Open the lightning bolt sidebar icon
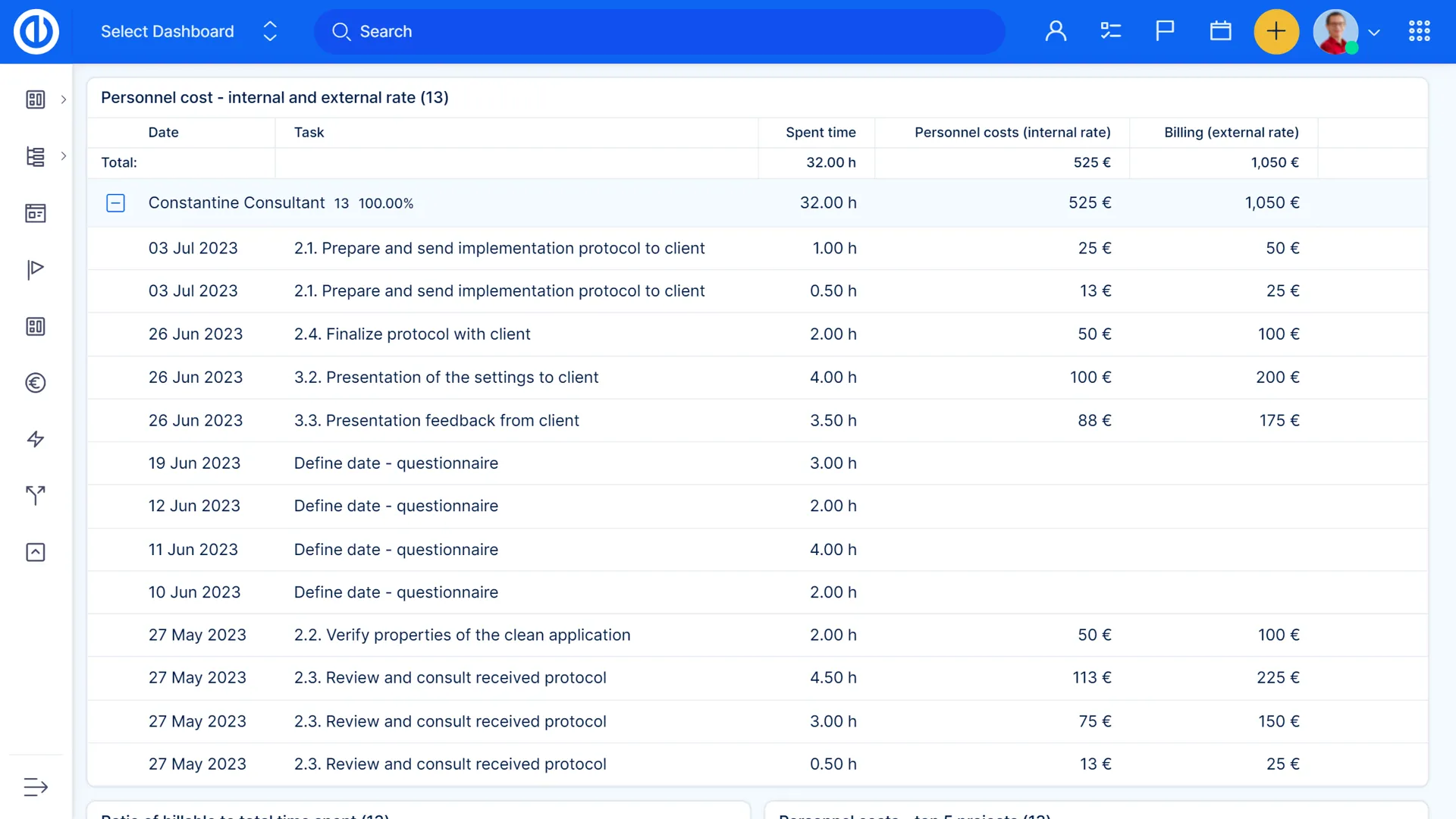This screenshot has width=1456, height=819. (x=36, y=439)
